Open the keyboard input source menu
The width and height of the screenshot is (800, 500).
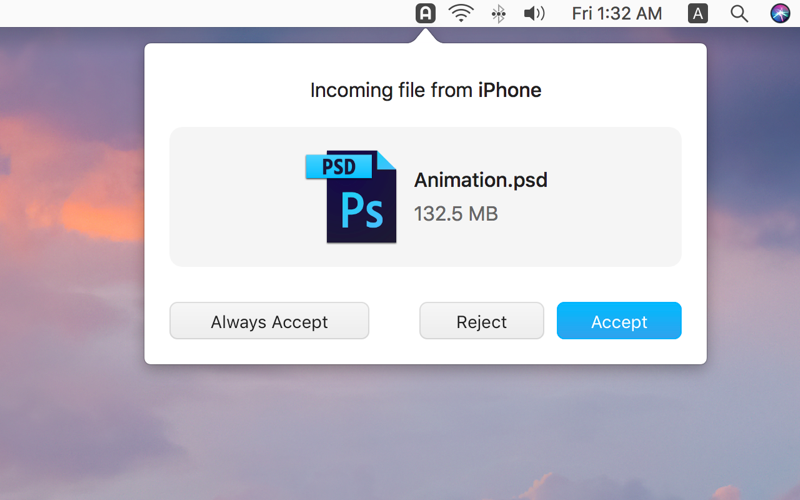tap(697, 13)
